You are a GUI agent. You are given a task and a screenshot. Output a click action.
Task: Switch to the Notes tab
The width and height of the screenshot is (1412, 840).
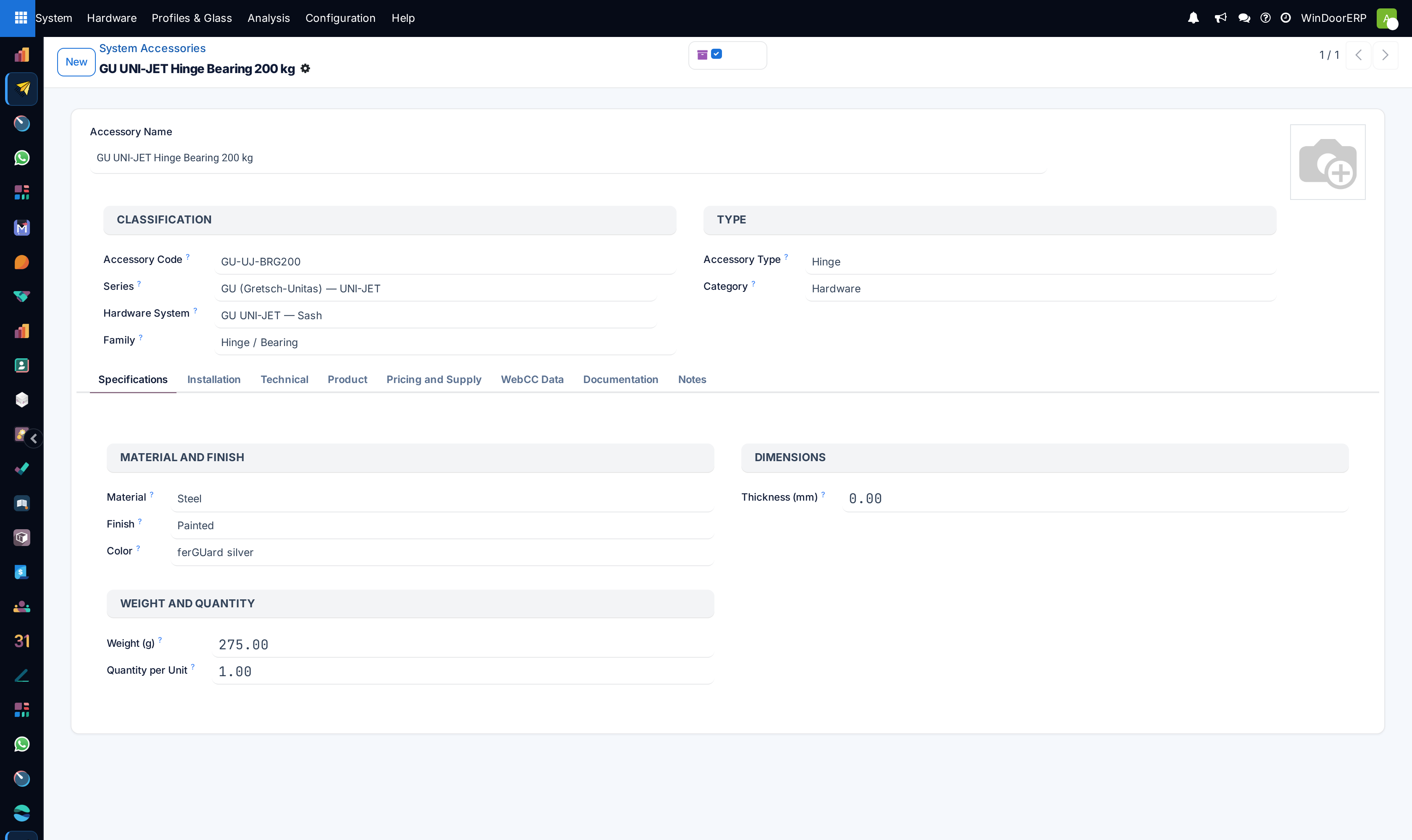[x=692, y=380]
